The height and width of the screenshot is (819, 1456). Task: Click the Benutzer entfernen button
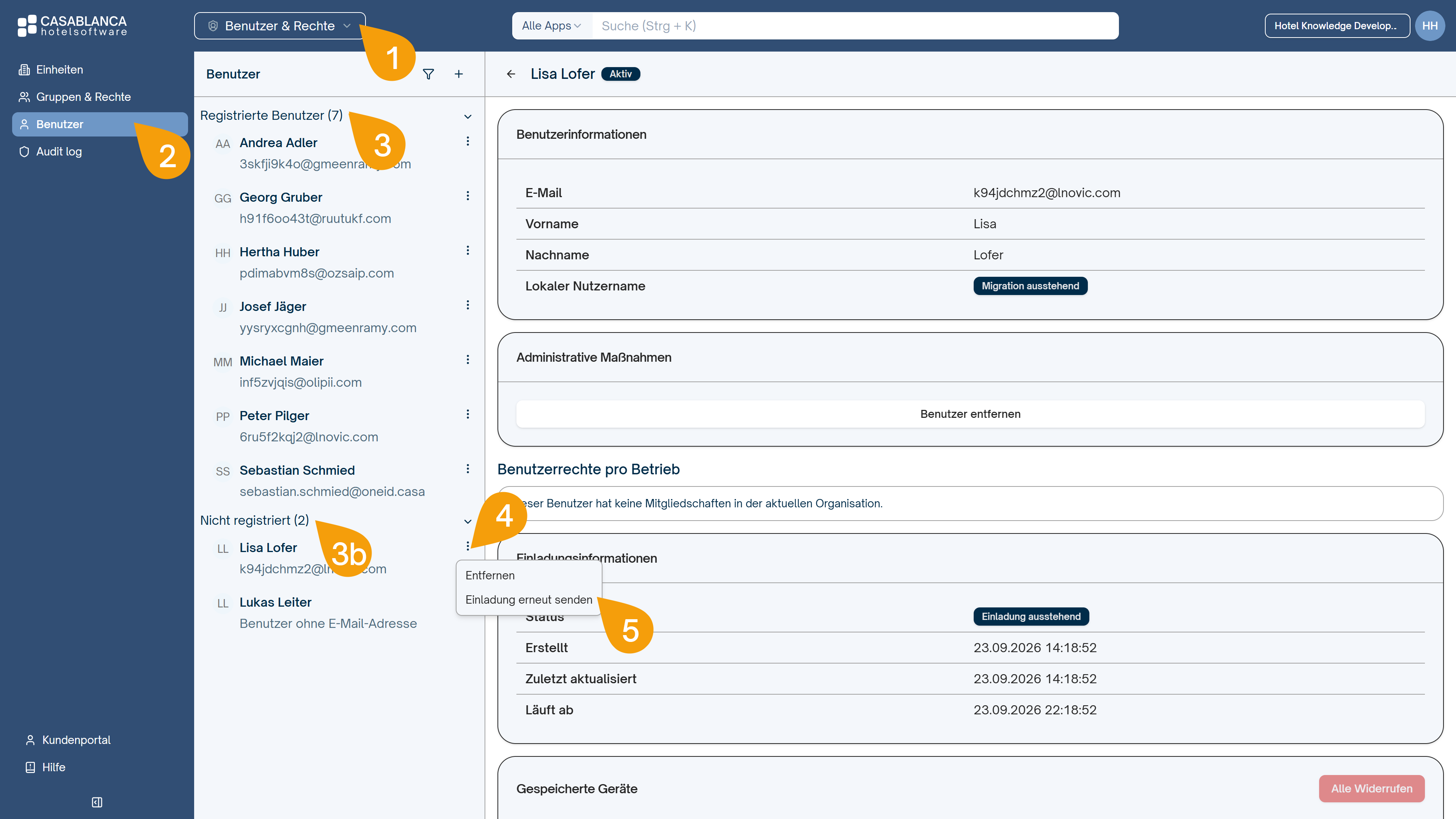970,414
